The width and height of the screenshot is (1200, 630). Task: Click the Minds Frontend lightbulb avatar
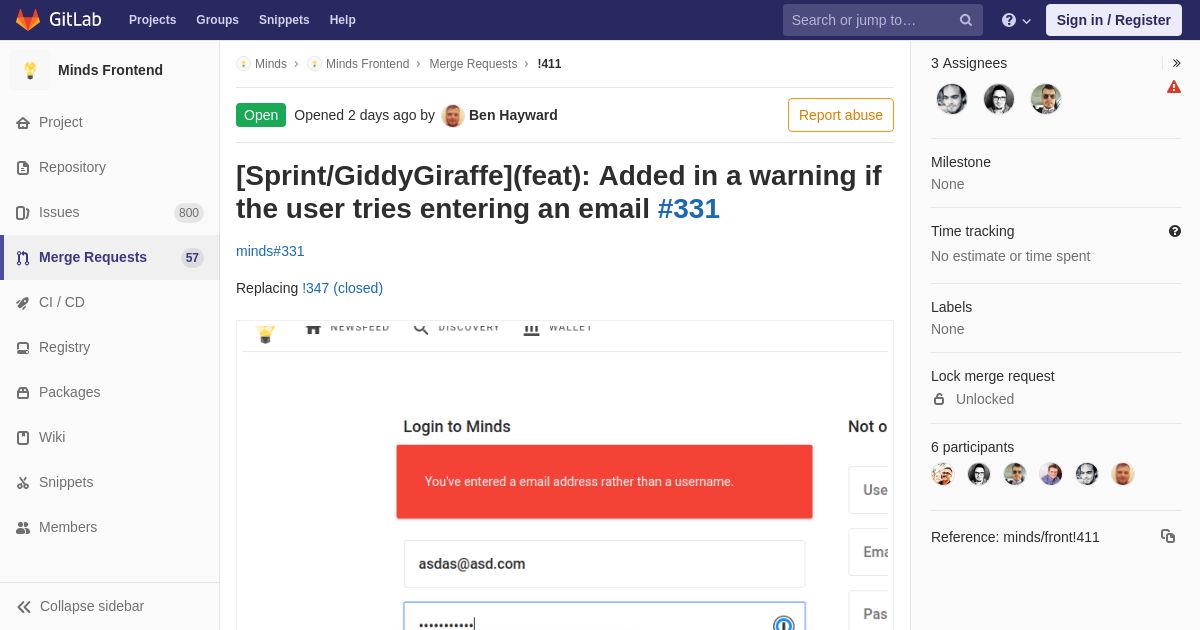(x=30, y=70)
